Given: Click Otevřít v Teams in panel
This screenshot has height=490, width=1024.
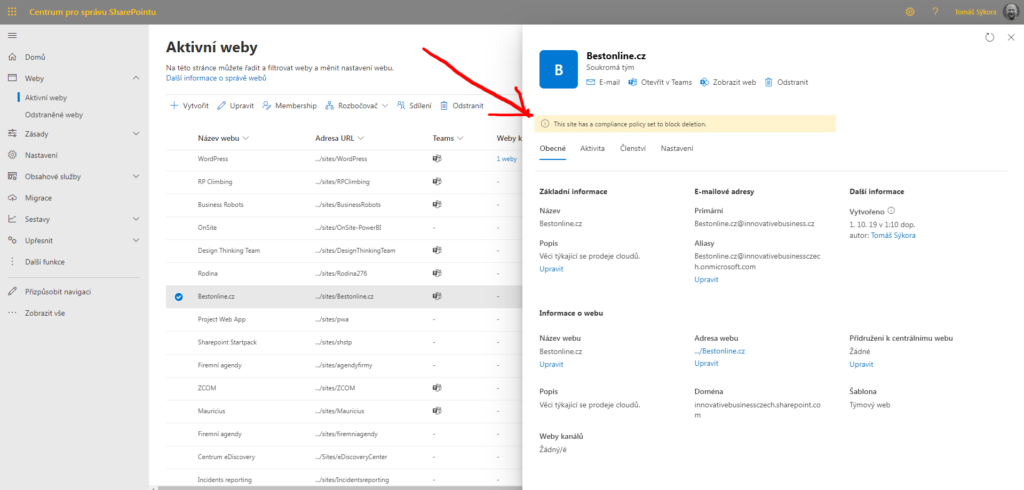Looking at the screenshot, I should coord(660,83).
